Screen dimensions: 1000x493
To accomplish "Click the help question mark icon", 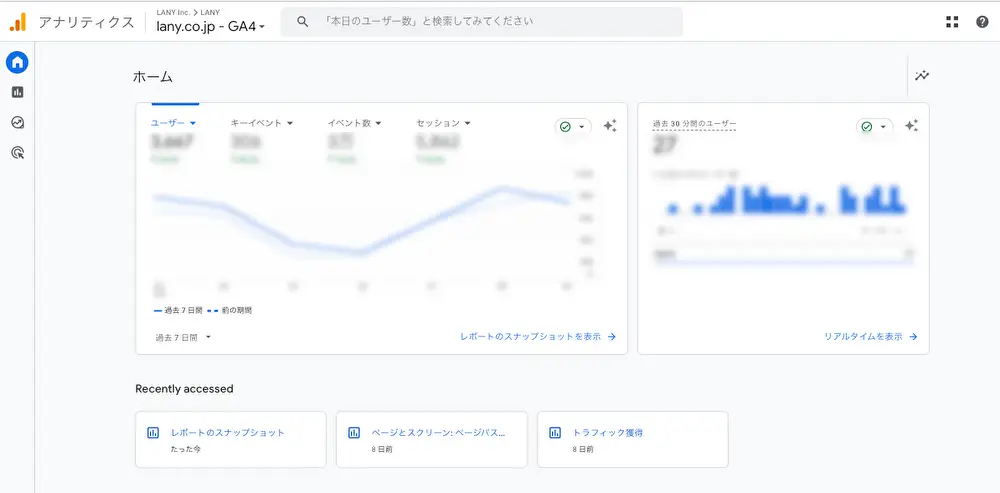I will (981, 21).
